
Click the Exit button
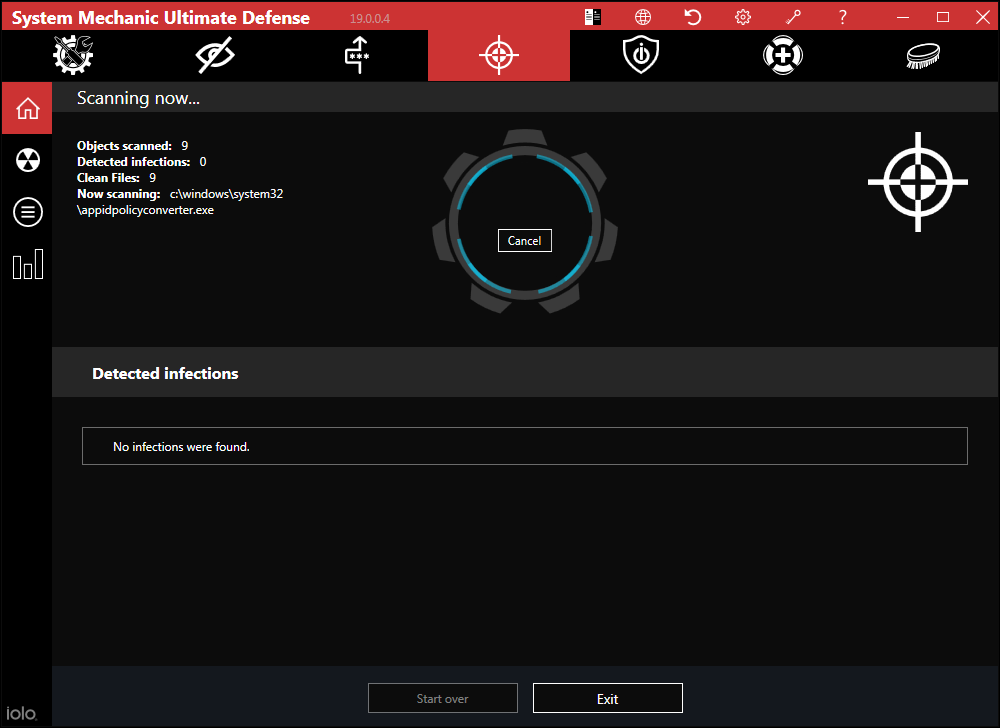[608, 699]
